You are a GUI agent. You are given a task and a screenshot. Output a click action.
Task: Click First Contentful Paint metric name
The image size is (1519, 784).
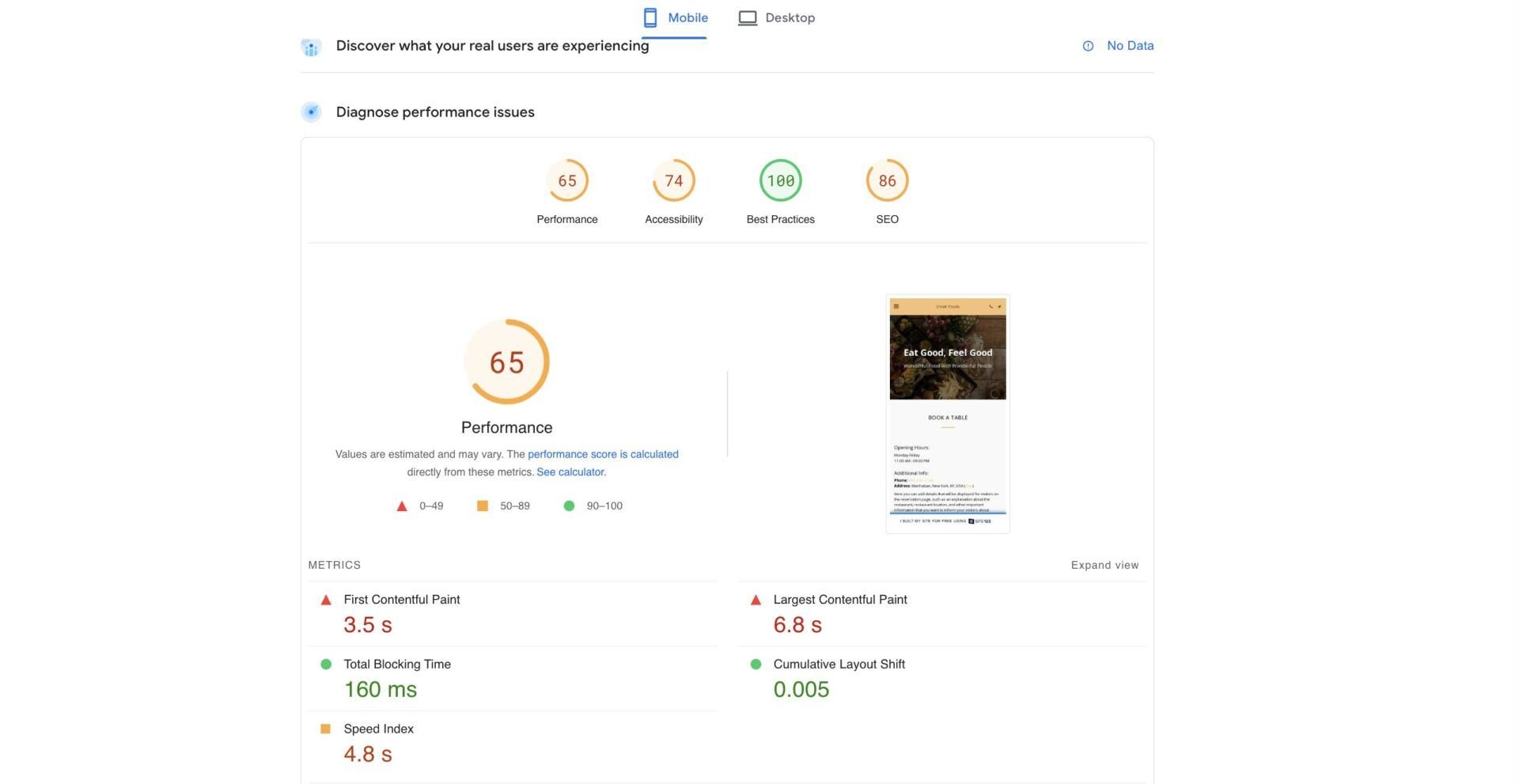coord(402,600)
